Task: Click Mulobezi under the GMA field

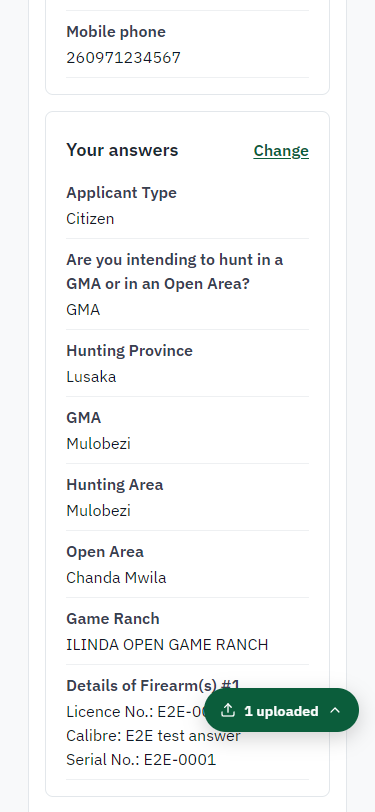Action: 98,444
